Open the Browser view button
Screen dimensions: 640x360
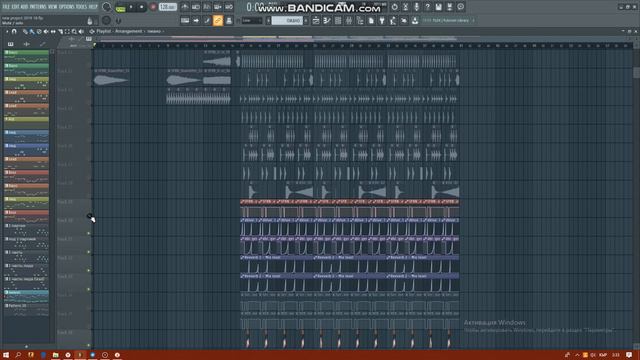tap(360, 20)
